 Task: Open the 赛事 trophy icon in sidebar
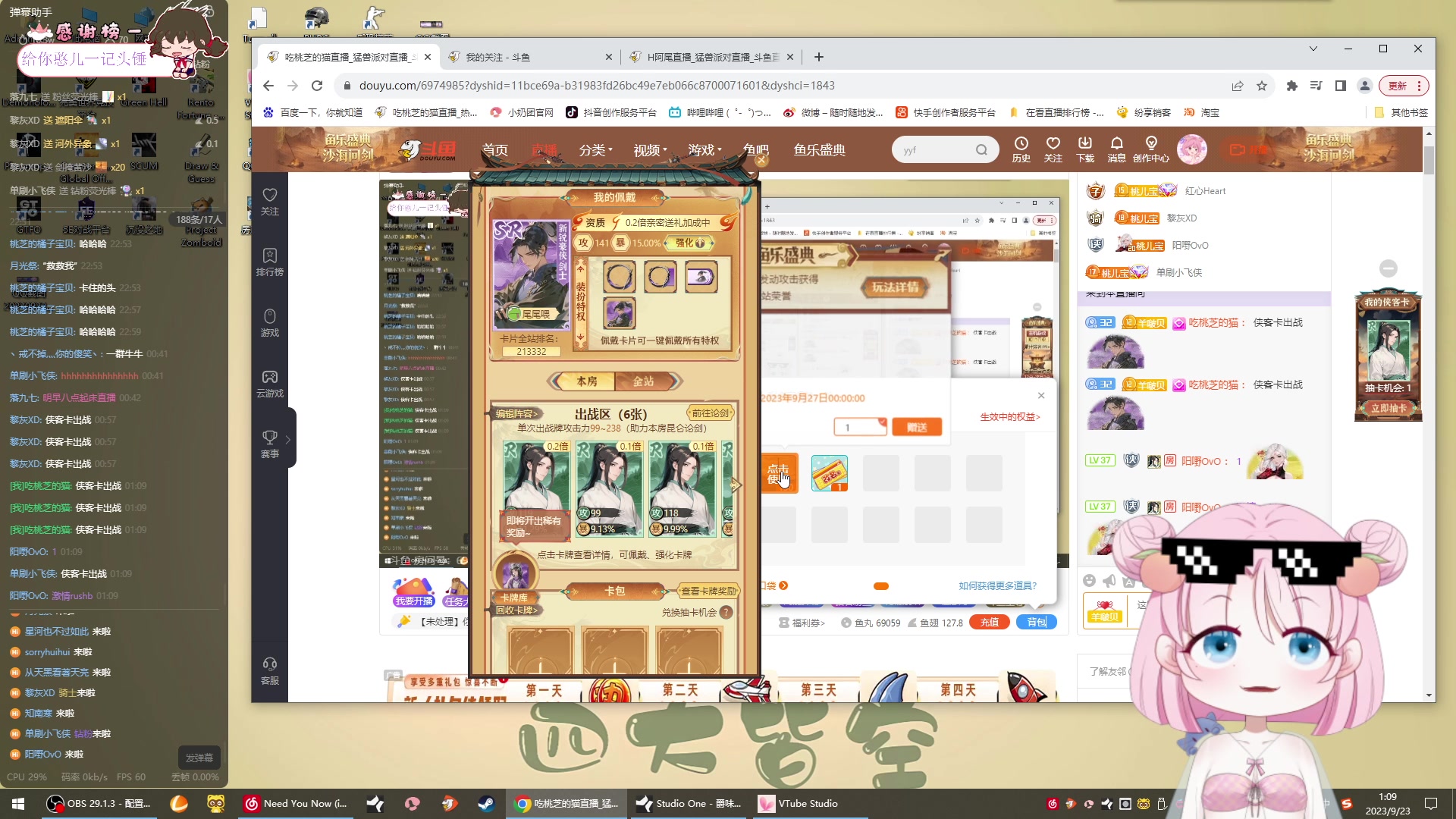point(270,444)
